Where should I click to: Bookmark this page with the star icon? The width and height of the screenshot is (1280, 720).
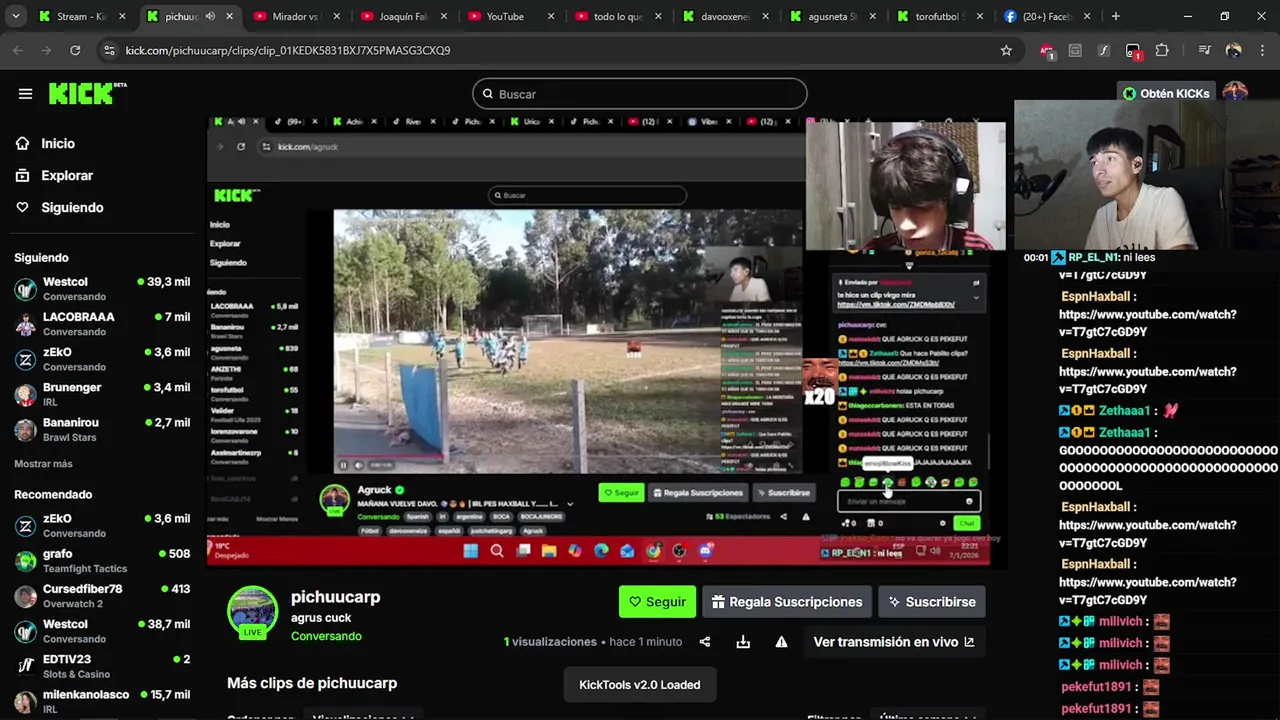[1006, 50]
